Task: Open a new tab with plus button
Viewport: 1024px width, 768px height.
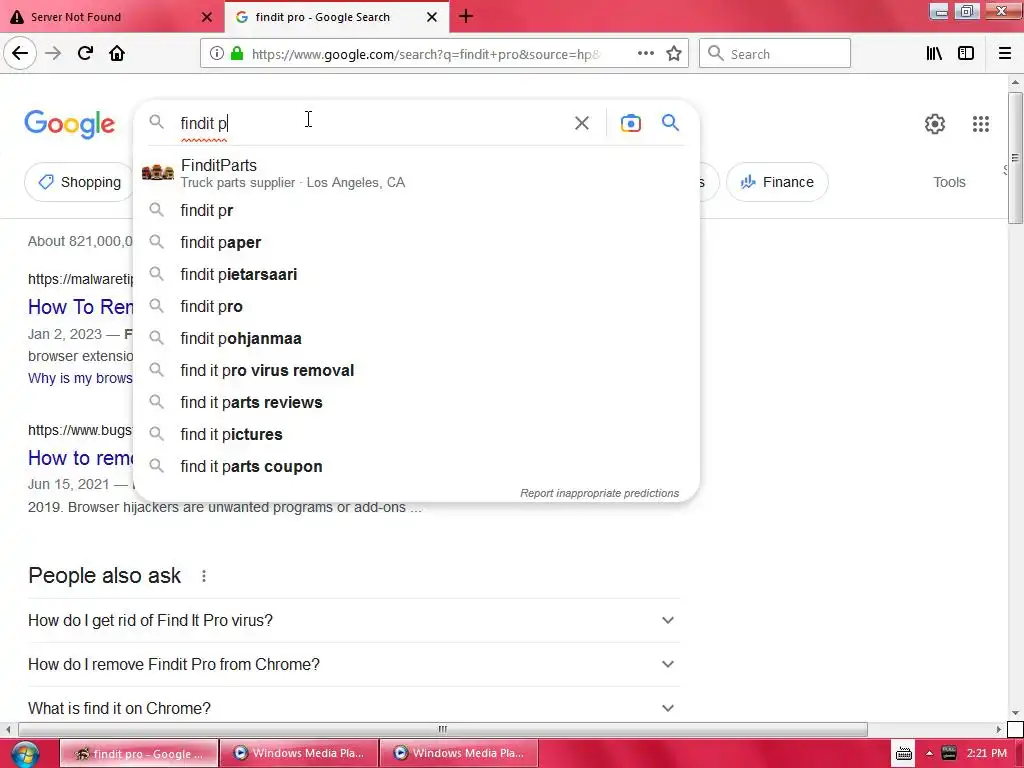Action: click(x=466, y=16)
